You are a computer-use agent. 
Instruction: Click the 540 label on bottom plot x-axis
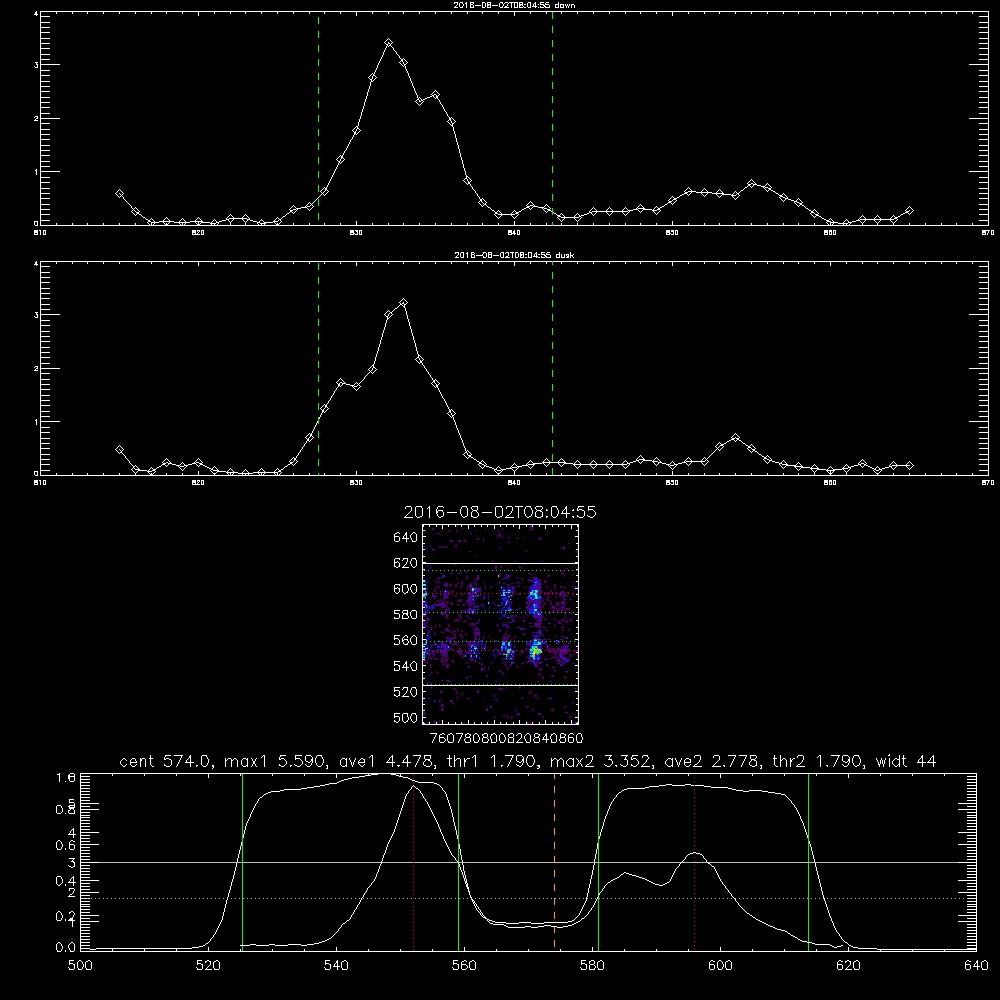[336, 966]
